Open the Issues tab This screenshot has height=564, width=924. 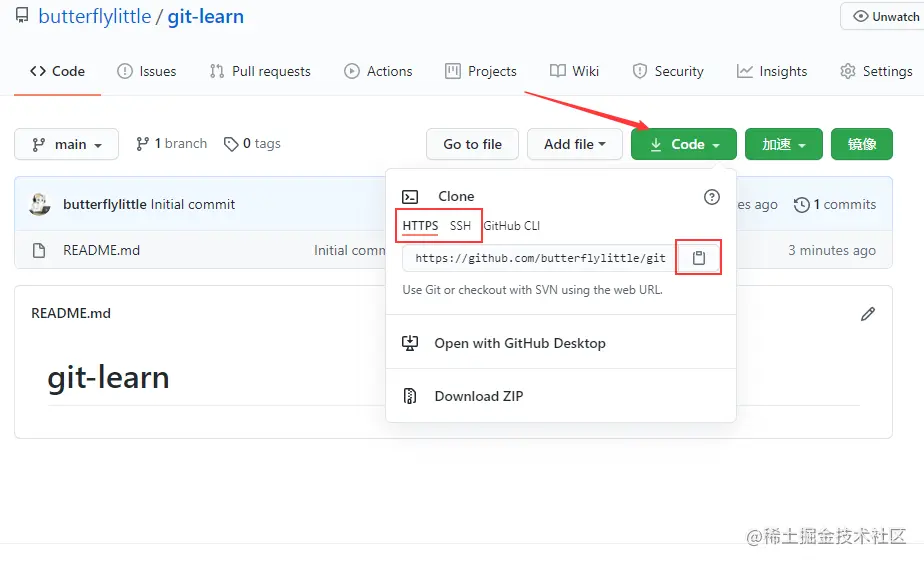(x=147, y=71)
